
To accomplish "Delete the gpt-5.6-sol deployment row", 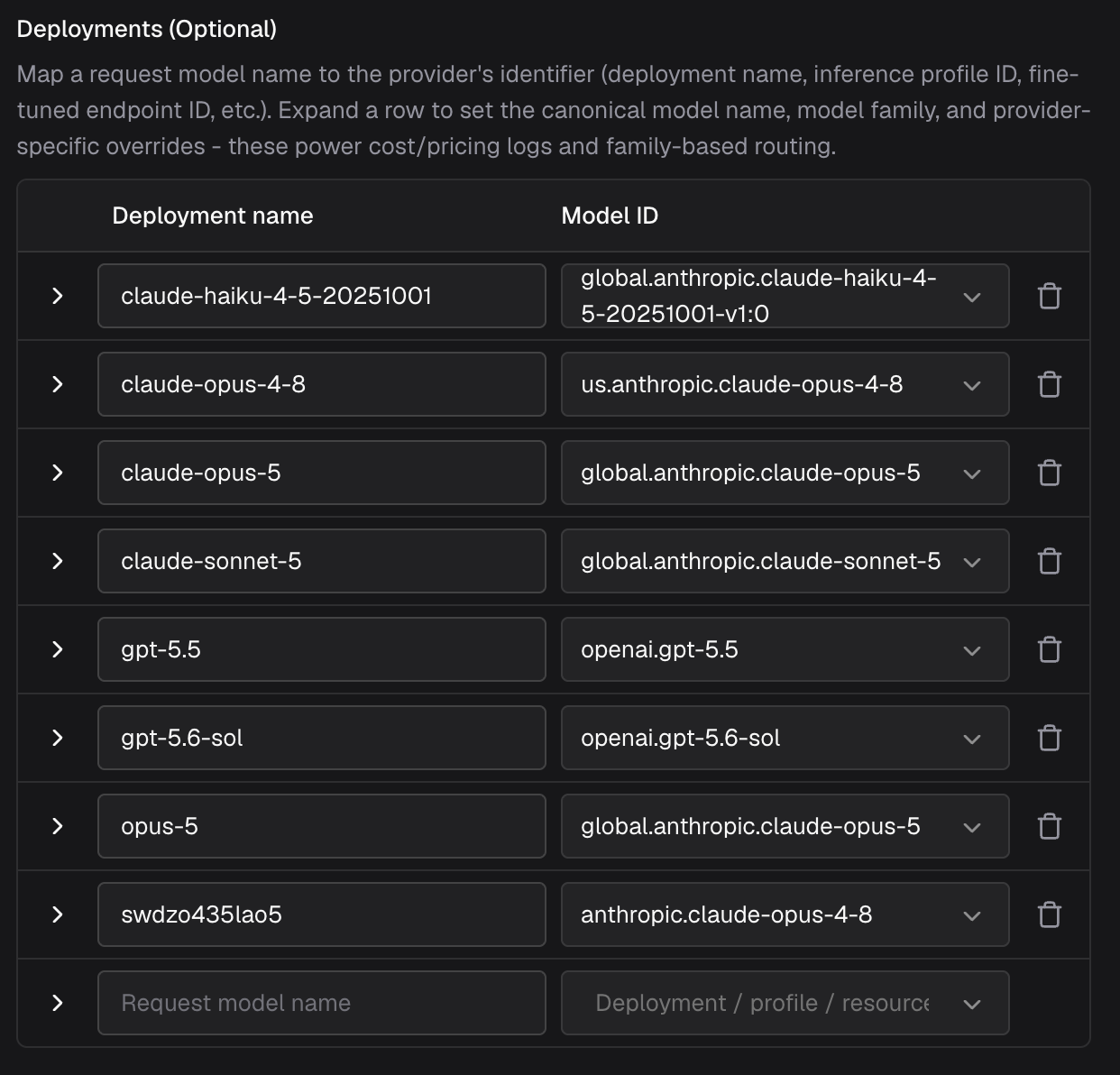I will click(x=1050, y=738).
